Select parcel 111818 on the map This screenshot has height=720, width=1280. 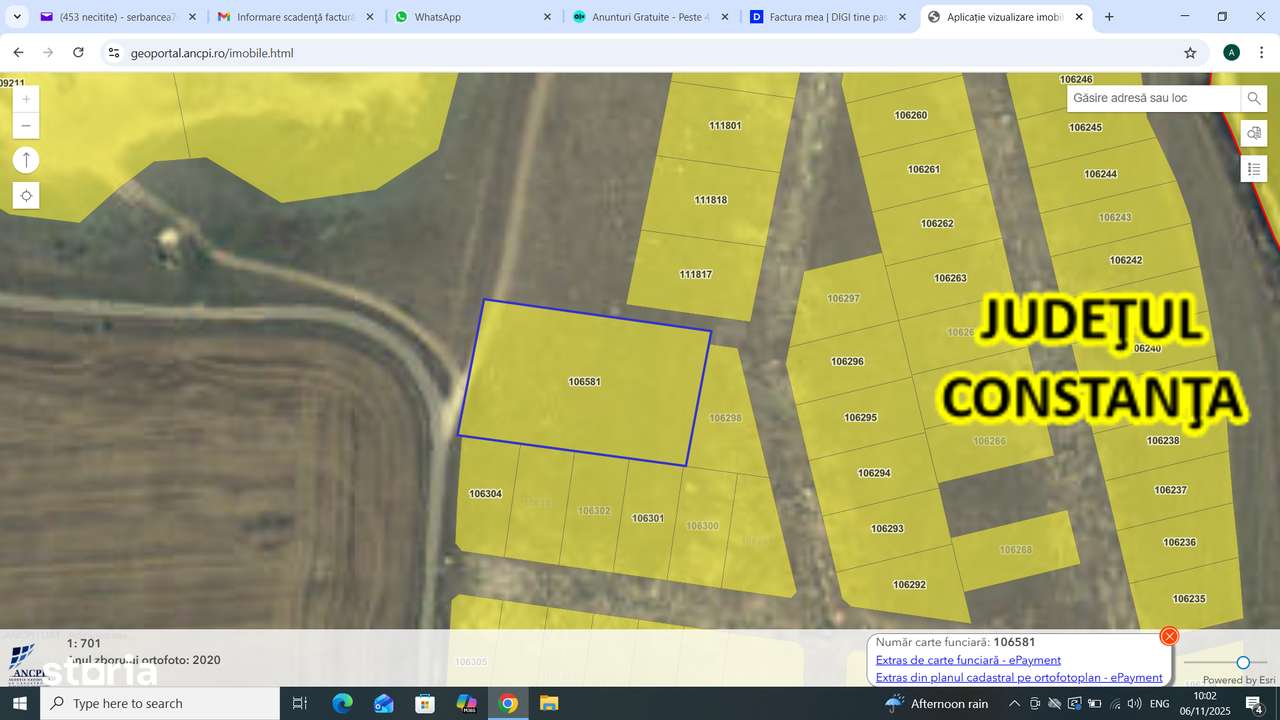click(x=710, y=200)
